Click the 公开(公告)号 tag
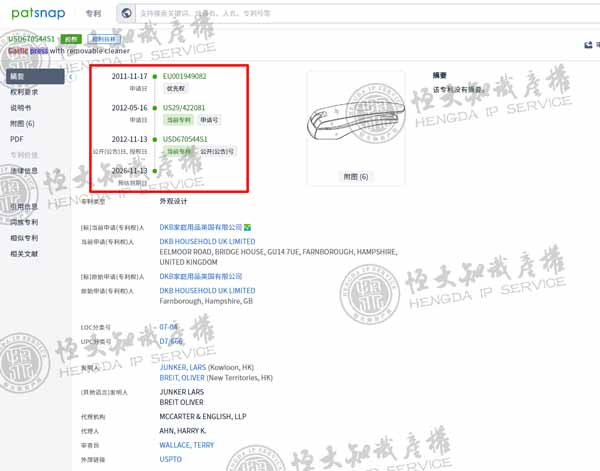This screenshot has width=600, height=471. 217,151
